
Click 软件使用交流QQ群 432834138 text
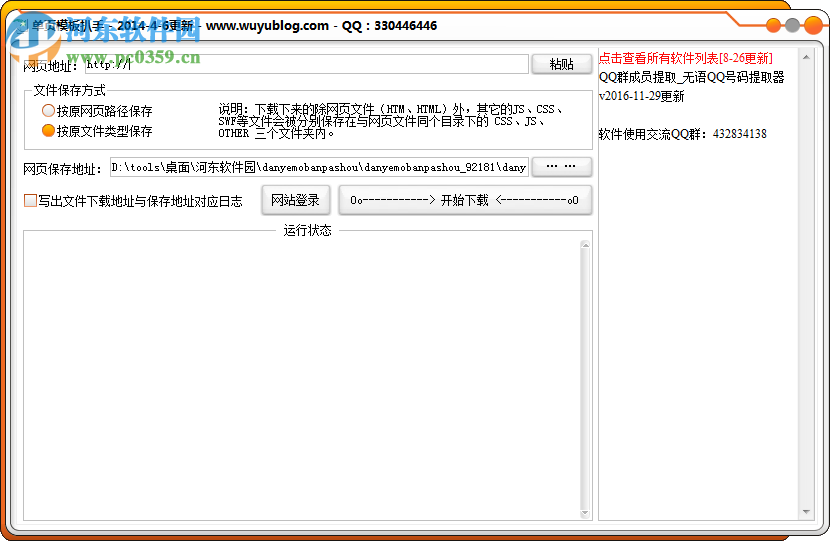(x=682, y=134)
